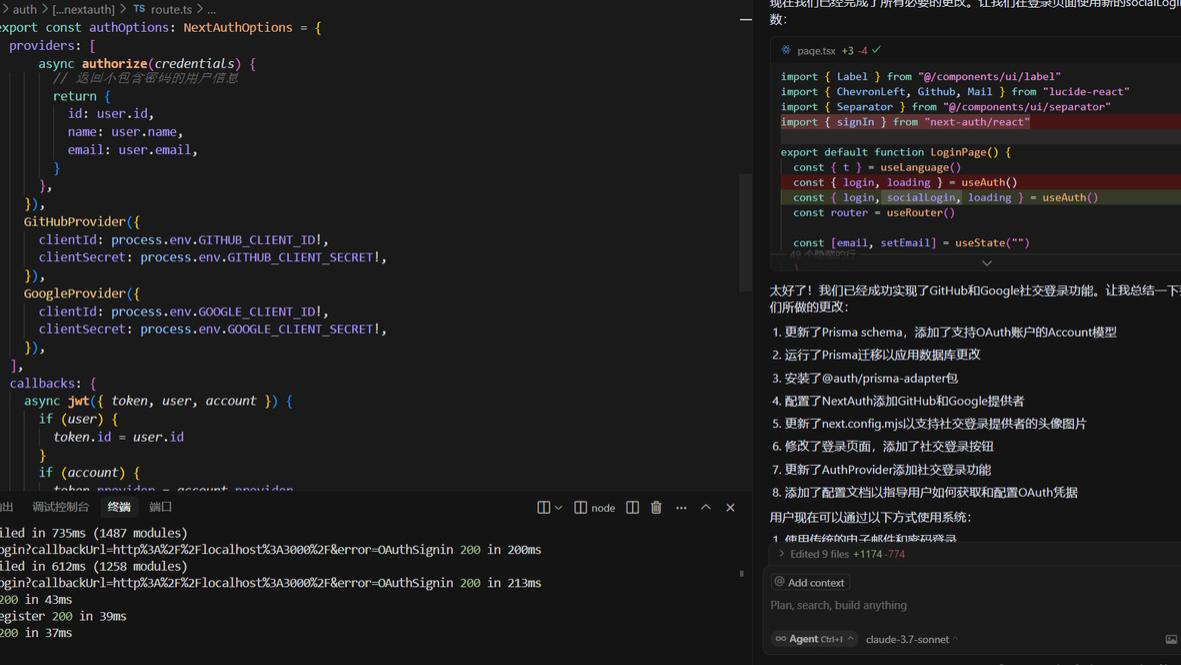Click the authorize function name

click(x=114, y=63)
